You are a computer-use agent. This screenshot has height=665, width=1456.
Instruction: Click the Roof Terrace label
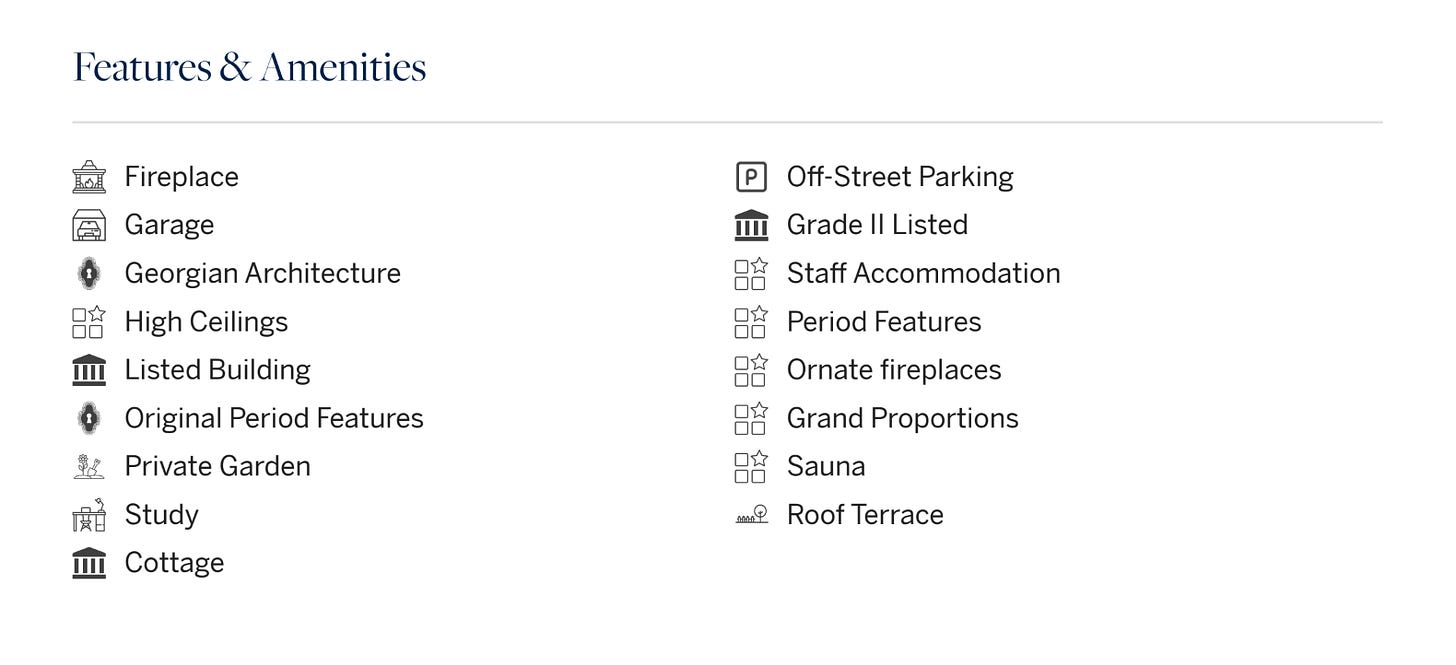865,515
